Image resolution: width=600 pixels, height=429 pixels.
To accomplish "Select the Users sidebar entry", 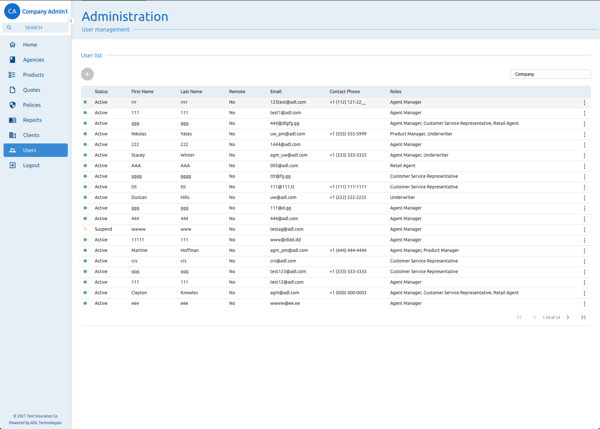I will 36,150.
